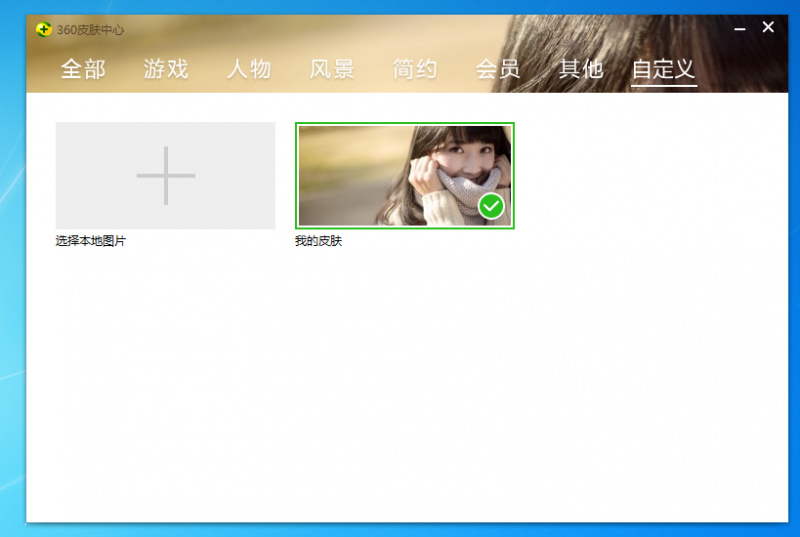Viewport: 800px width, 537px height.
Task: Minimize the 360皮肤中心 window
Action: tap(740, 29)
